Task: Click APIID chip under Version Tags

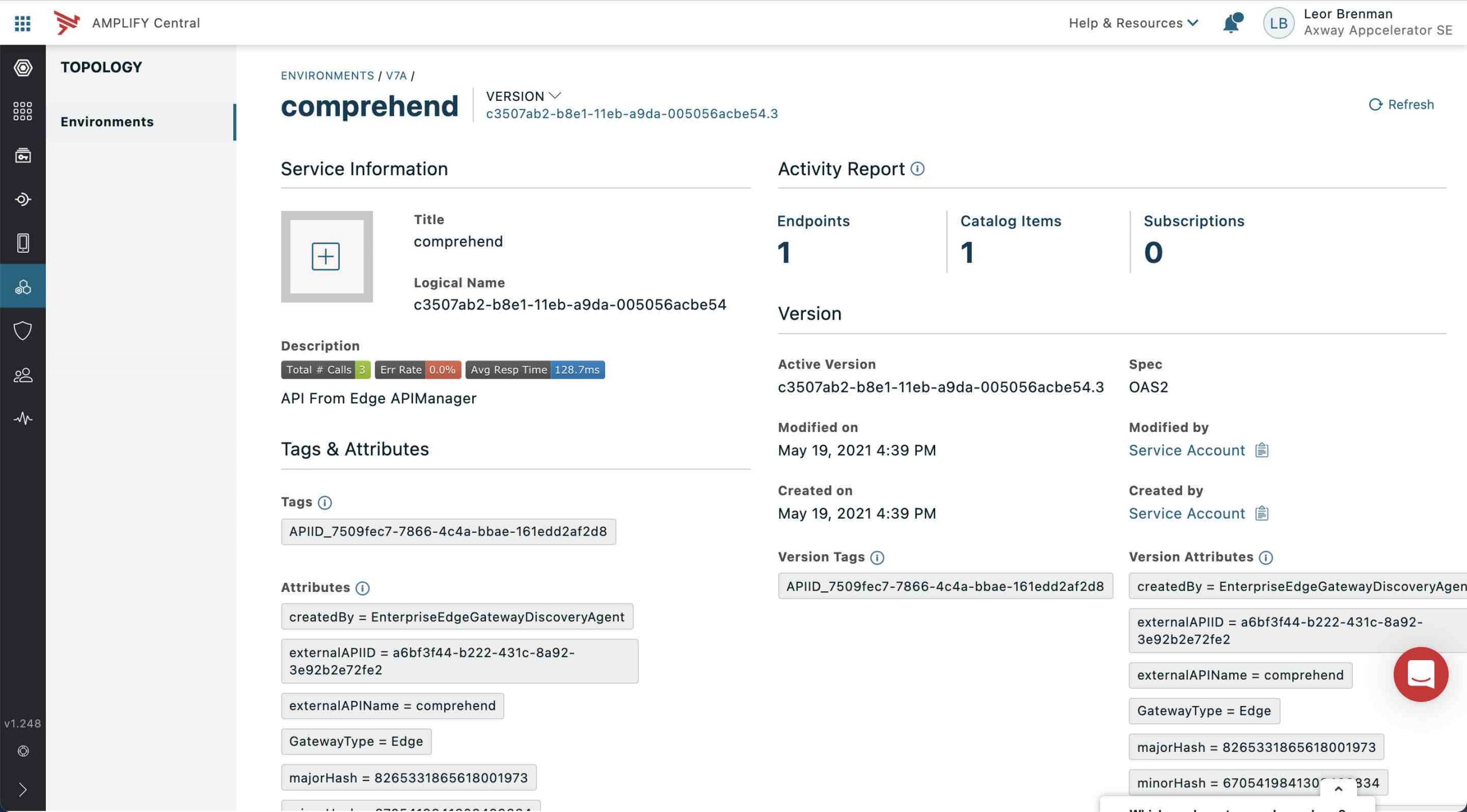Action: pyautogui.click(x=945, y=586)
